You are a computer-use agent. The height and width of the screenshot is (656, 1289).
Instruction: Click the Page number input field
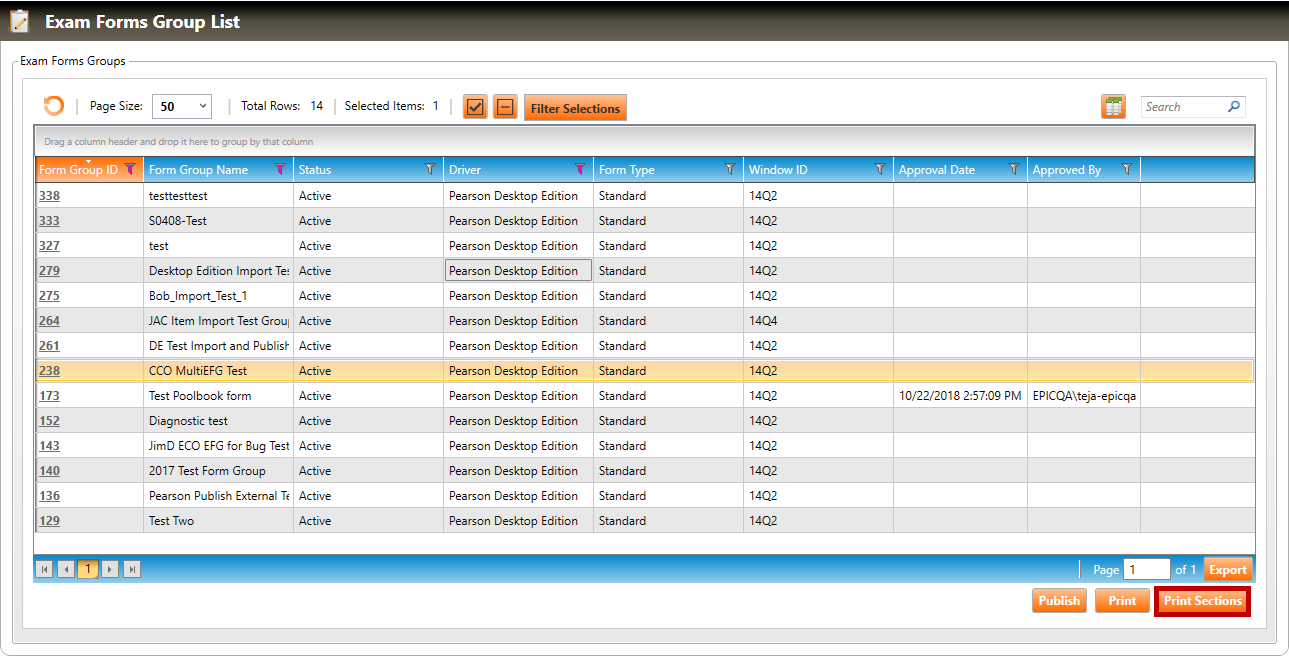click(1146, 569)
